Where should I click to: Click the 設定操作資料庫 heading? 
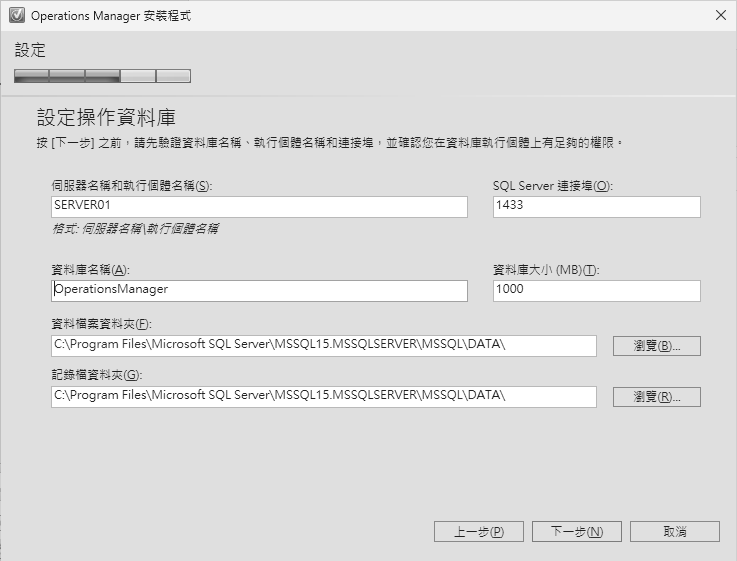tap(106, 117)
